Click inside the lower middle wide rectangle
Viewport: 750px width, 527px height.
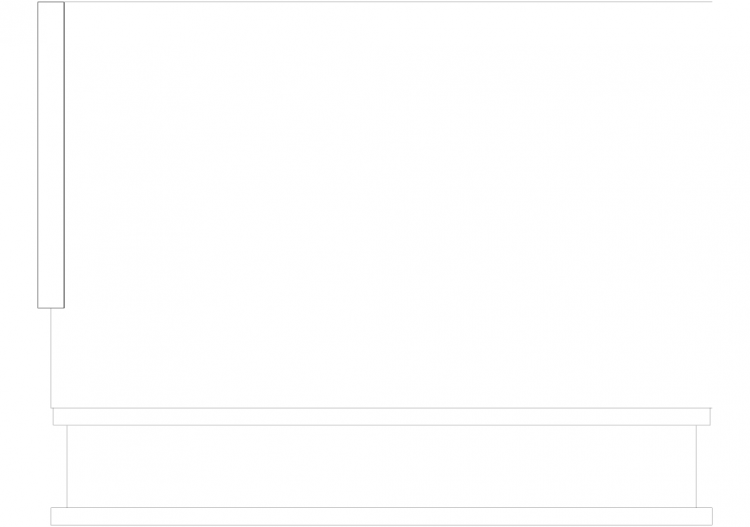pyautogui.click(x=382, y=466)
